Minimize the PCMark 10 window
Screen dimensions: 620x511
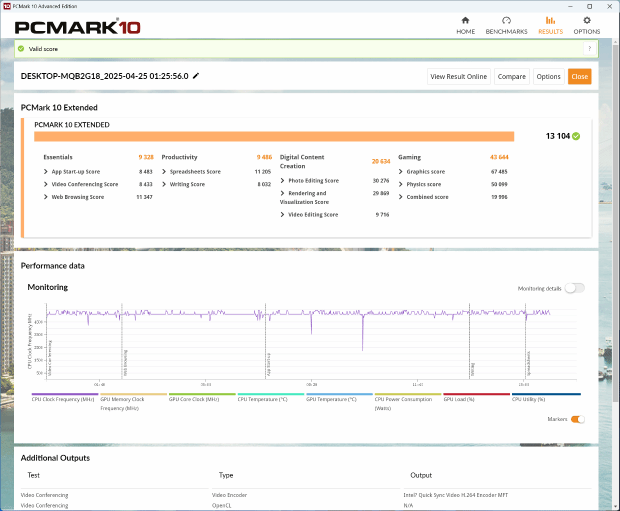tap(570, 6)
